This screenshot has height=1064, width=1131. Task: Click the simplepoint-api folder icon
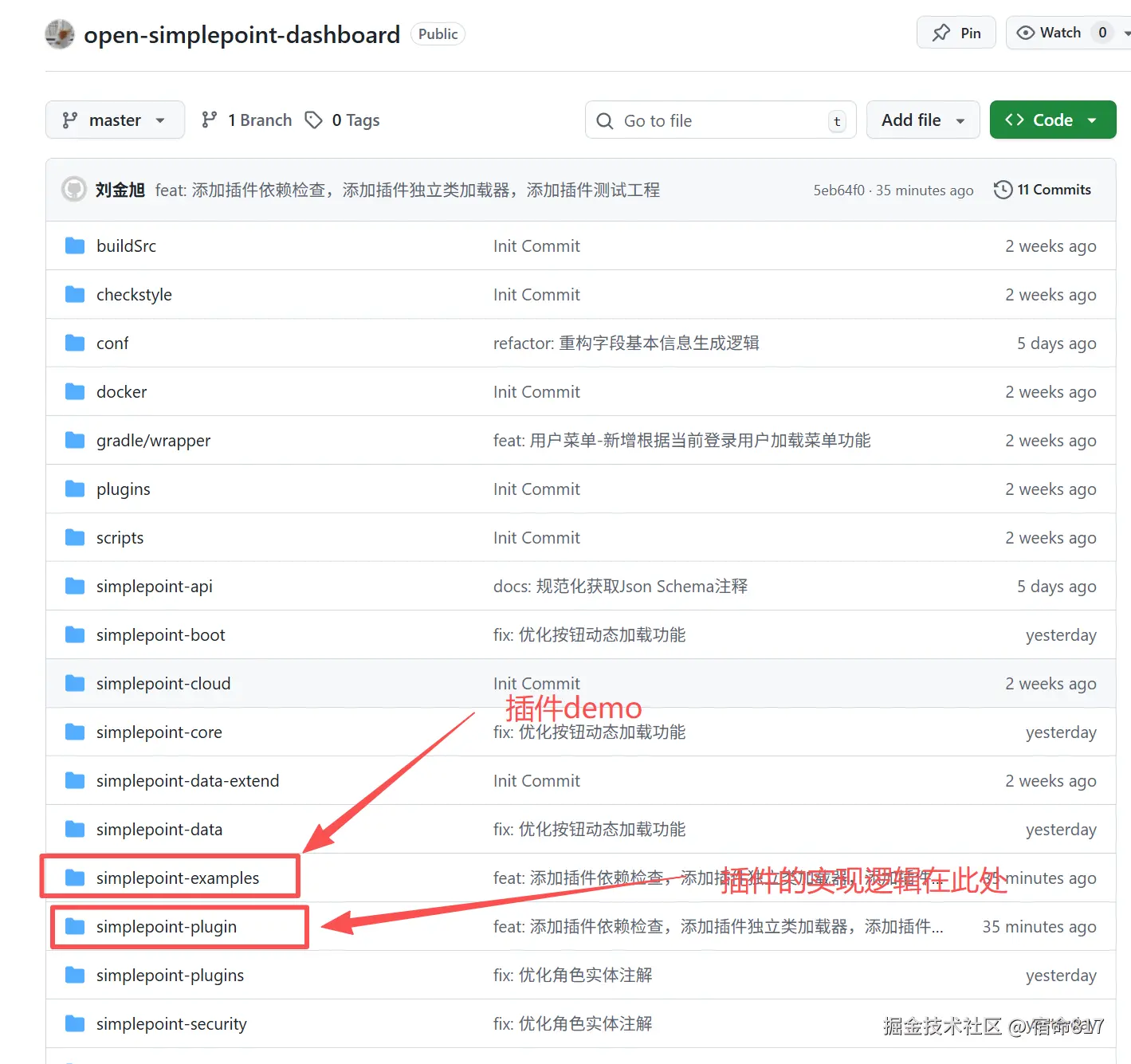tap(75, 586)
